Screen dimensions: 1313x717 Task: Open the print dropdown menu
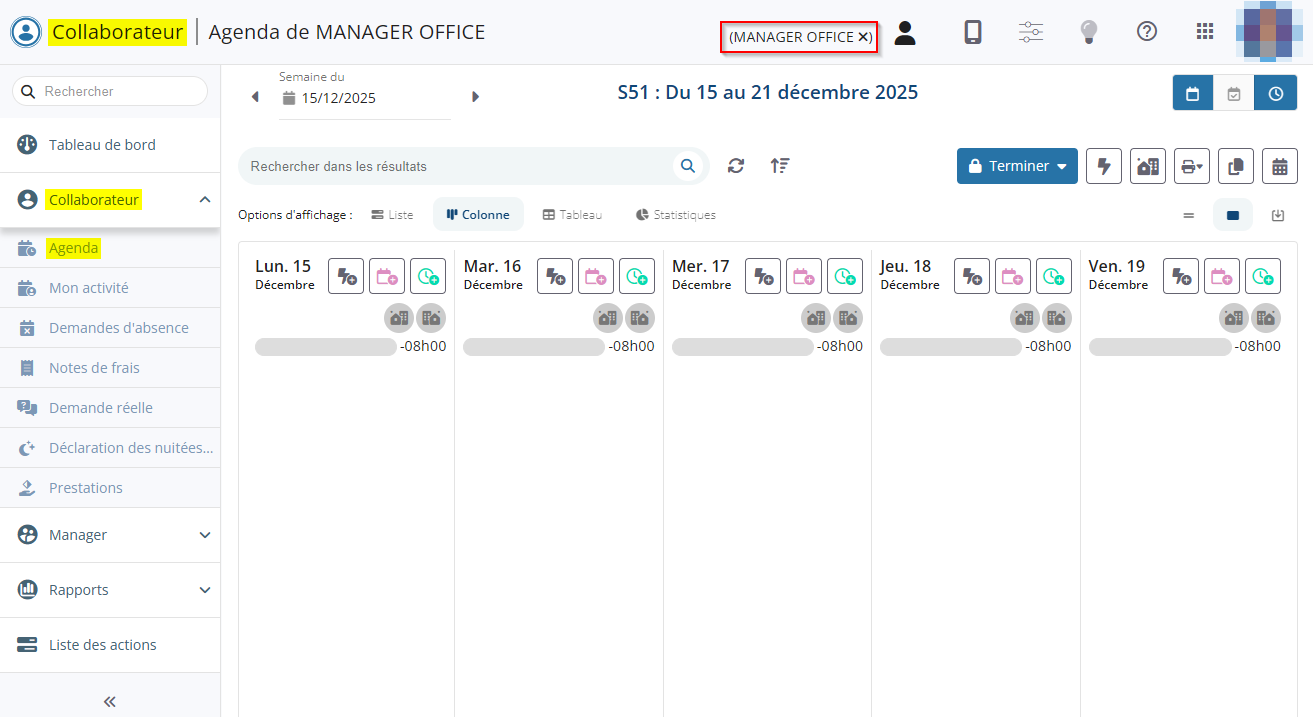pos(1192,166)
